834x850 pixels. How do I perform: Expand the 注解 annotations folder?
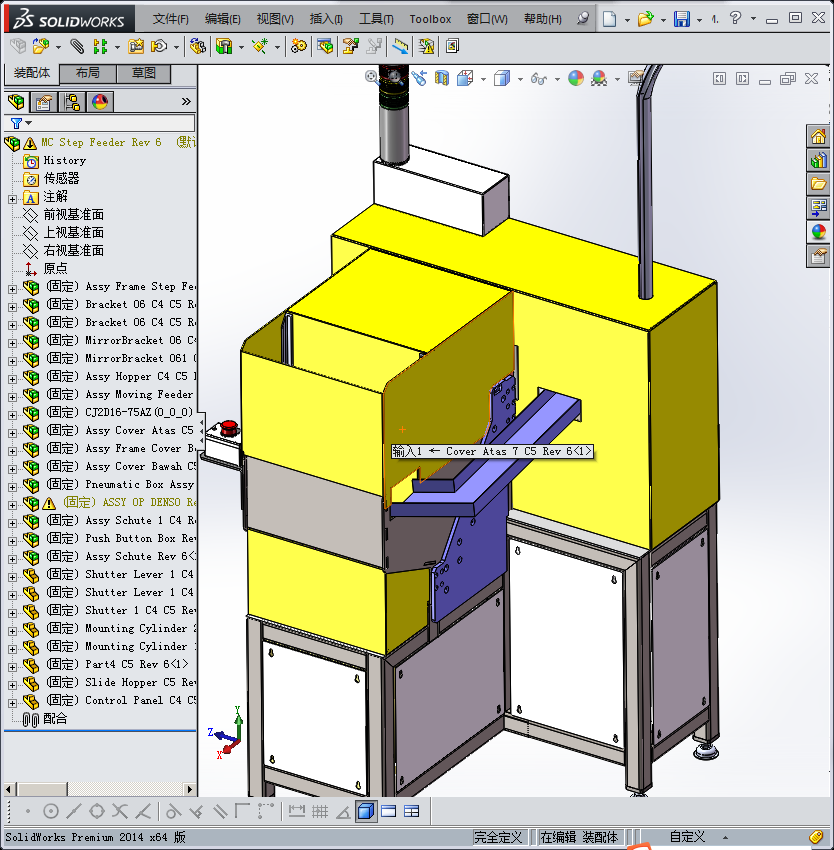(x=12, y=197)
